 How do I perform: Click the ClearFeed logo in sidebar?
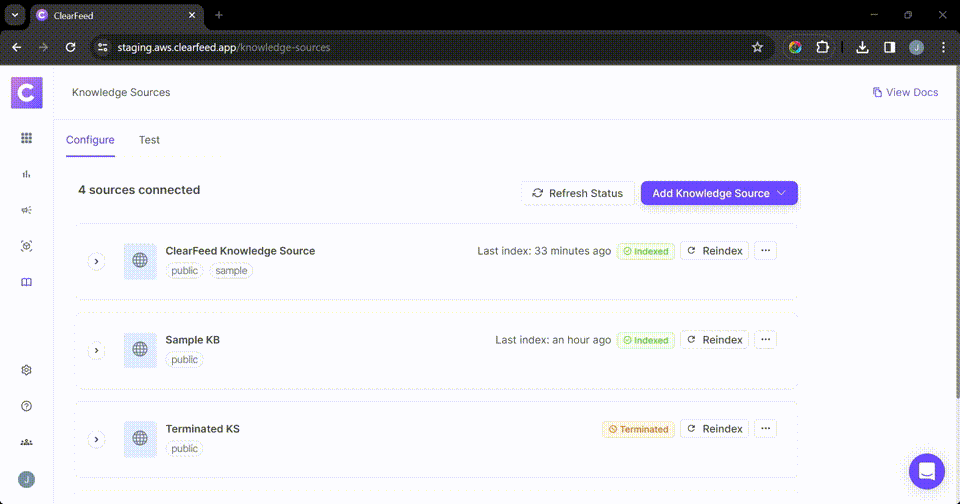[x=27, y=93]
